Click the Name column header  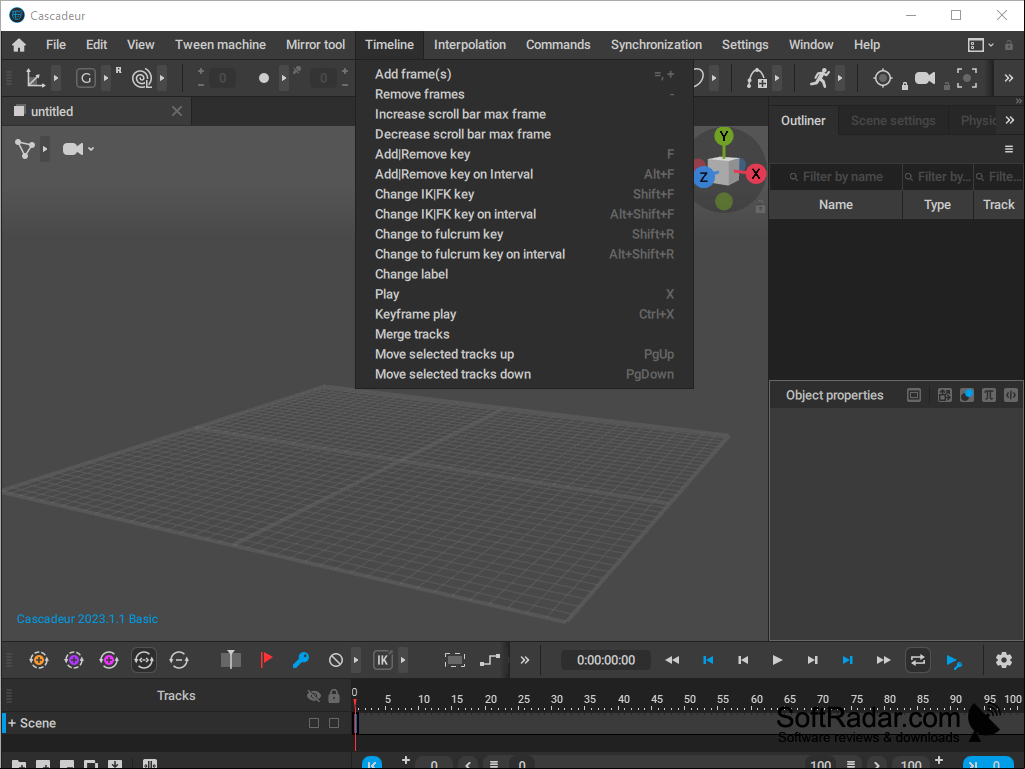(835, 205)
